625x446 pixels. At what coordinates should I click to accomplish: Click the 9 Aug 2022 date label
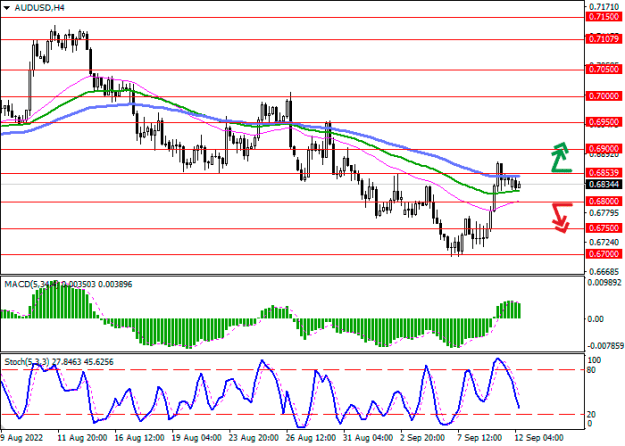click(x=22, y=438)
